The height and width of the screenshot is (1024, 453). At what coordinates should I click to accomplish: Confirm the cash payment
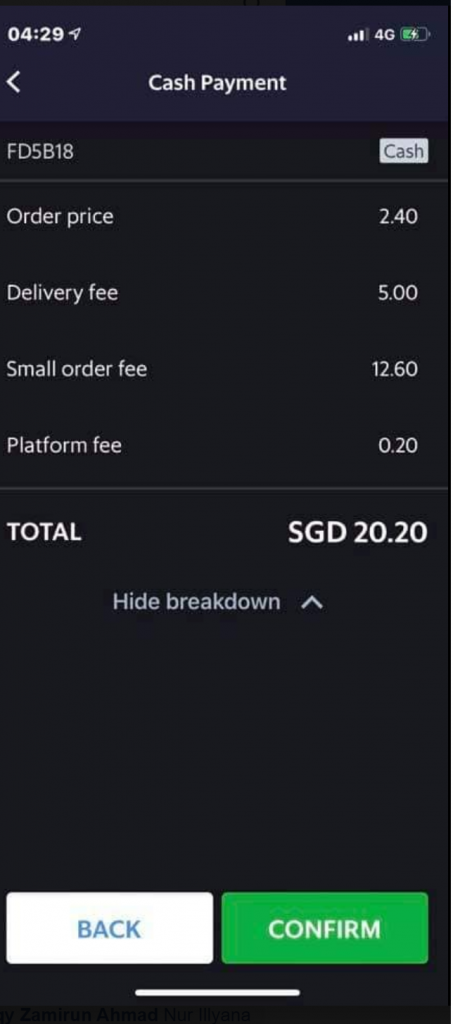[x=324, y=928]
